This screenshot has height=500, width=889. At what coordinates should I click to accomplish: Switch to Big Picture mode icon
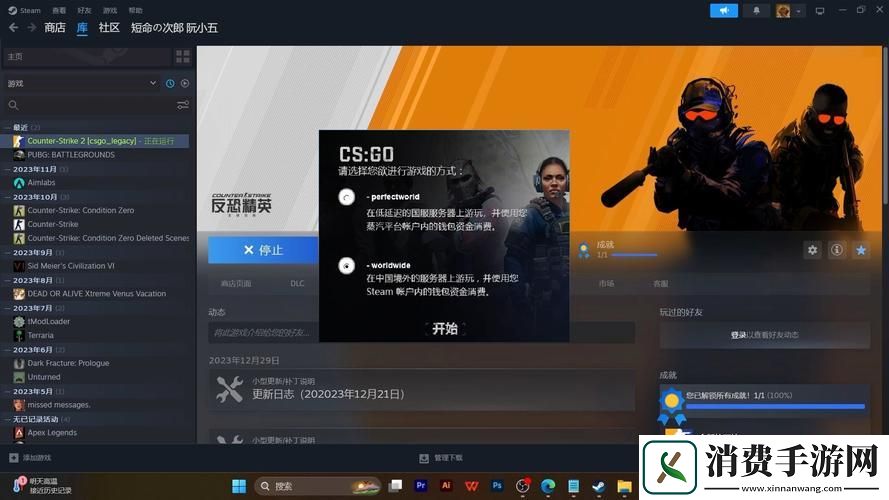pyautogui.click(x=820, y=11)
